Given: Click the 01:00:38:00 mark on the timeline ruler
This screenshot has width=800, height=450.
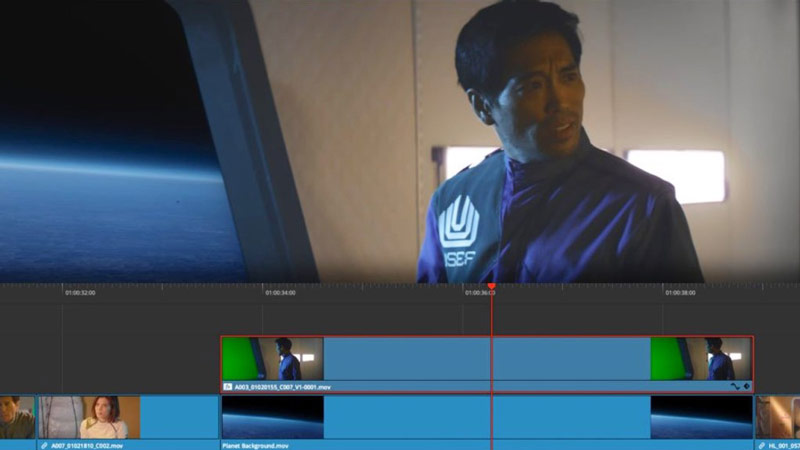Looking at the screenshot, I should click(680, 293).
